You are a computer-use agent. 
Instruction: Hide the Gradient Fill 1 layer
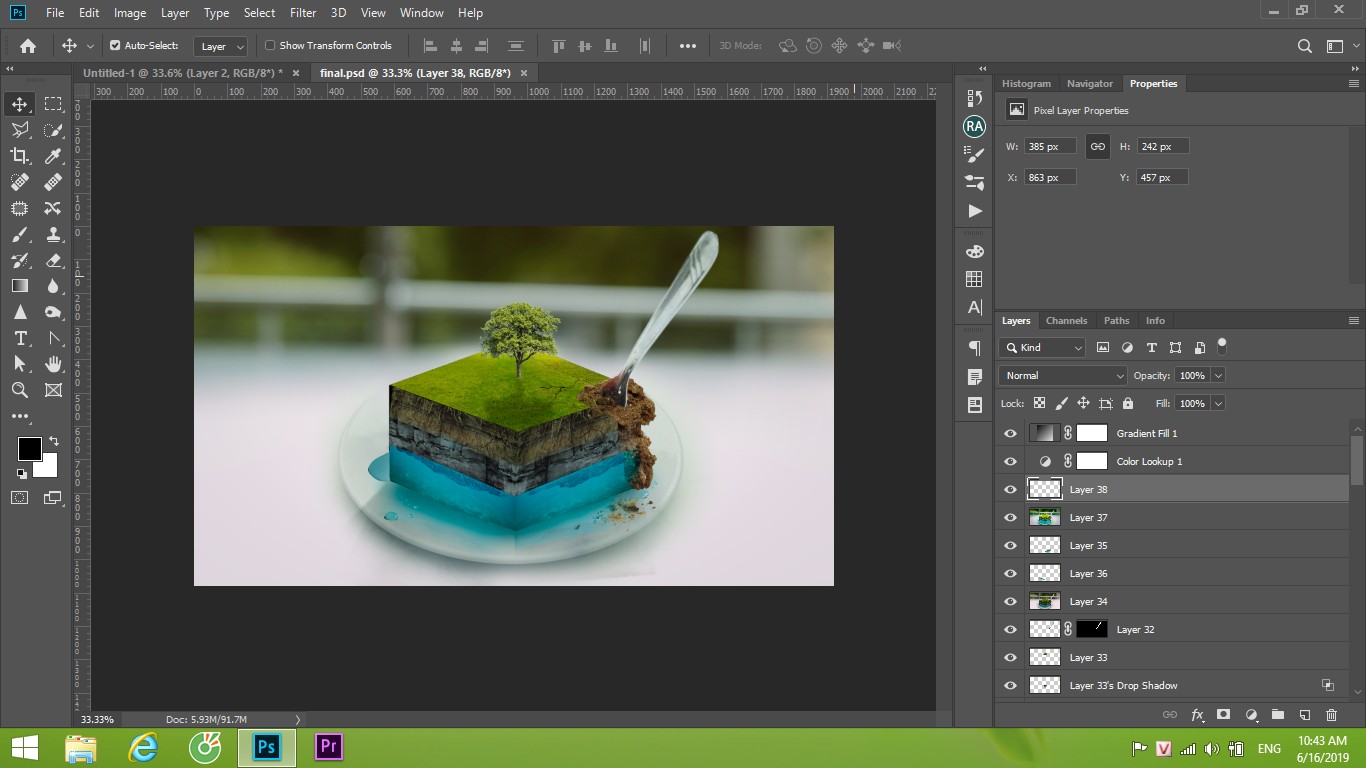[1010, 434]
